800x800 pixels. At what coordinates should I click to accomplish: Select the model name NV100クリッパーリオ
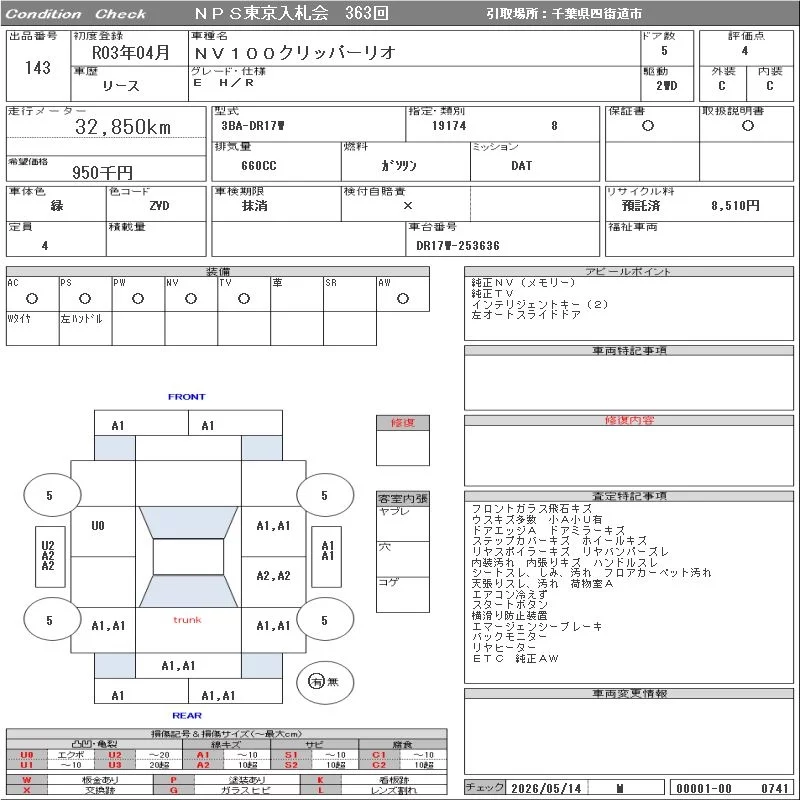point(295,52)
